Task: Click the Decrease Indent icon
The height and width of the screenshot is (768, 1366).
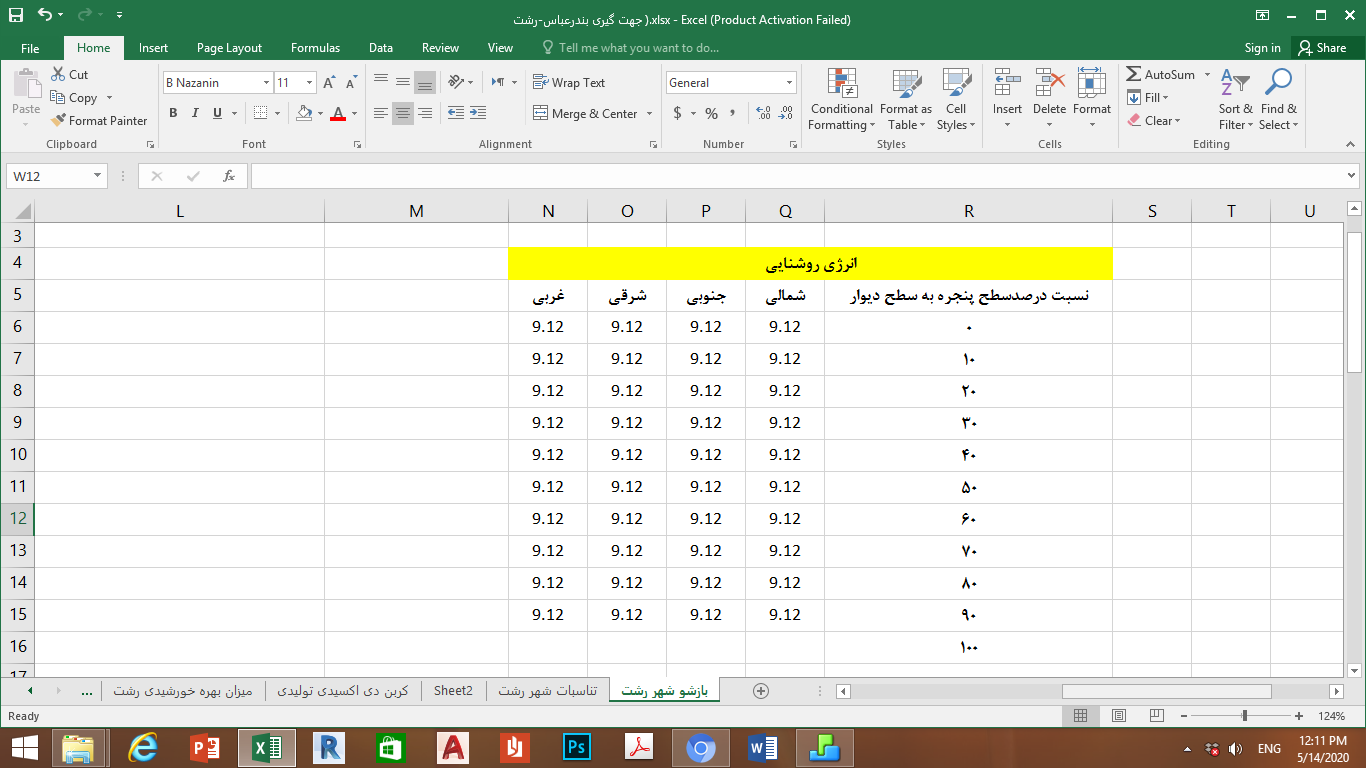Action: coord(456,113)
